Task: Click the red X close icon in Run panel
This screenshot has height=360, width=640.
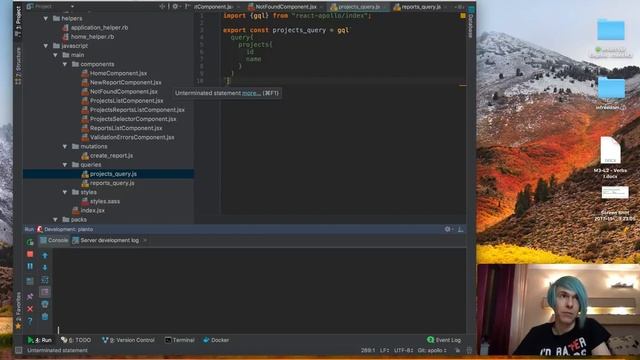Action: coord(30,309)
